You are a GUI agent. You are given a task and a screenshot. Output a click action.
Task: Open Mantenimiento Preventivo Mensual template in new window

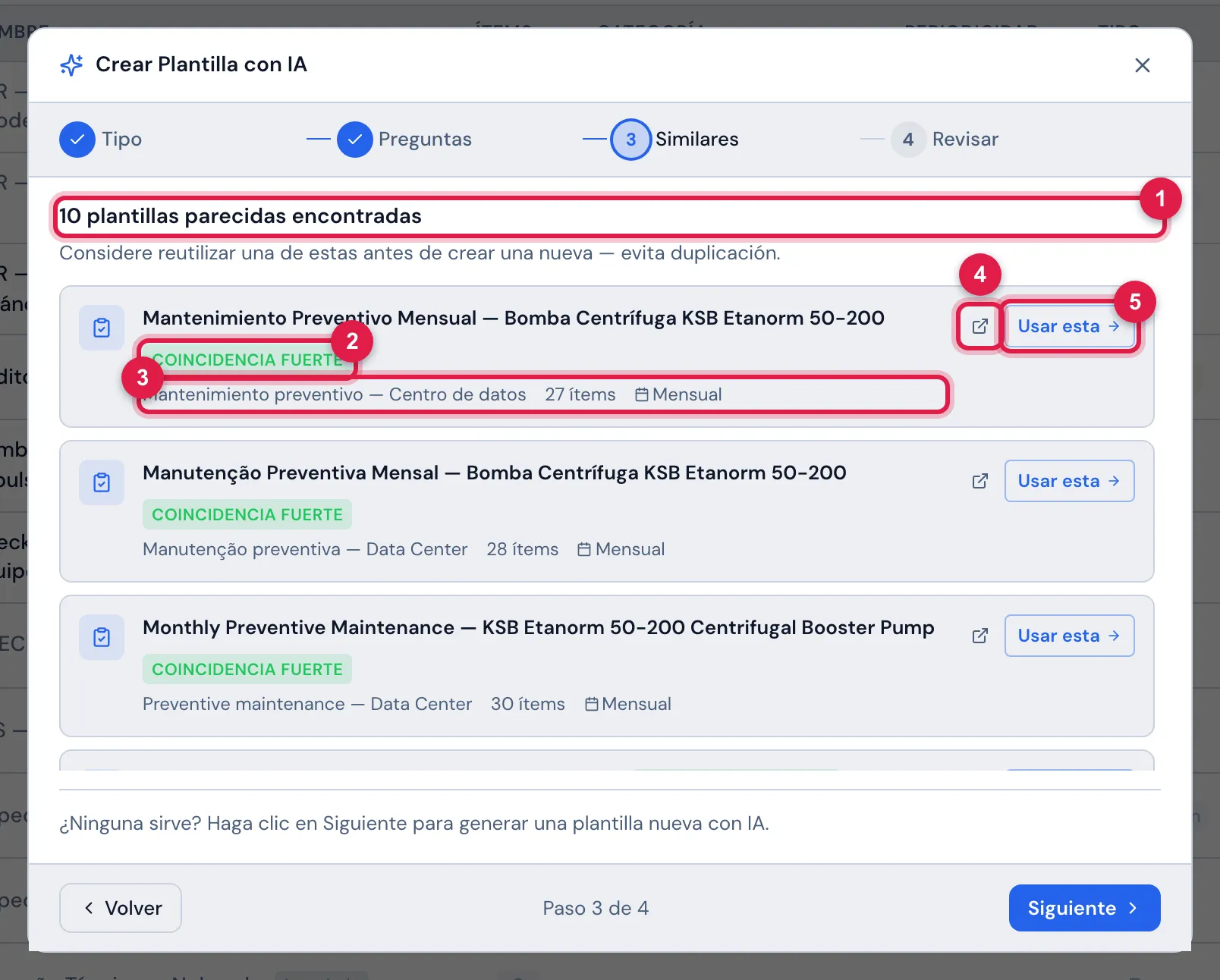pyautogui.click(x=979, y=326)
